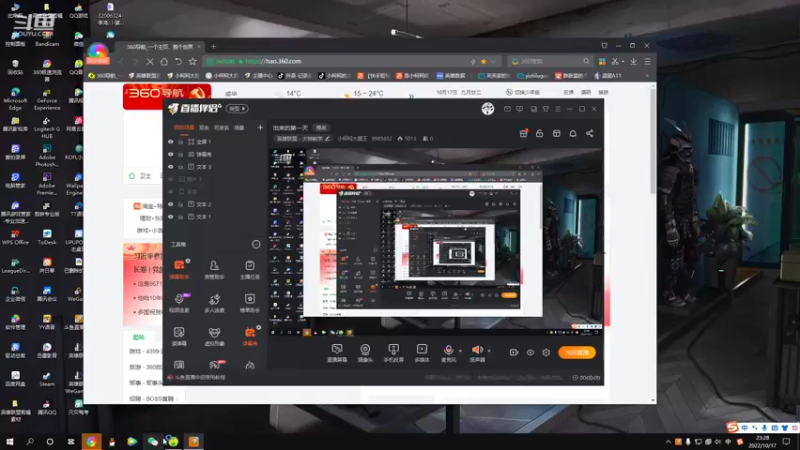
Task: Hide the 文本 1 layer
Action: click(x=171, y=217)
